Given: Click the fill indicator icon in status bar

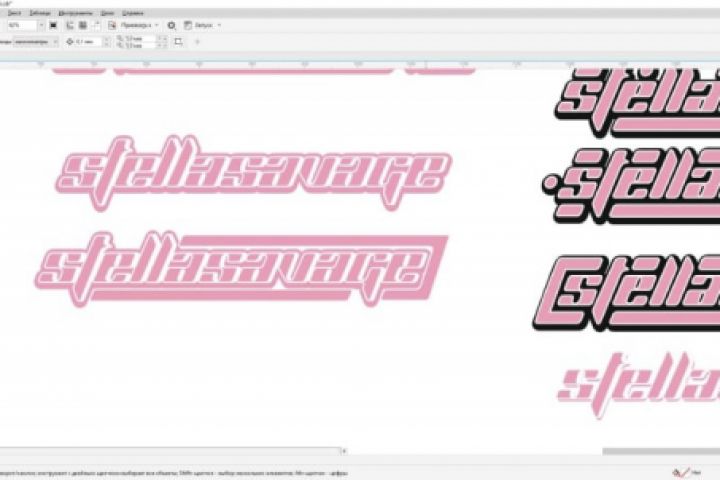Looking at the screenshot, I should pos(680,472).
